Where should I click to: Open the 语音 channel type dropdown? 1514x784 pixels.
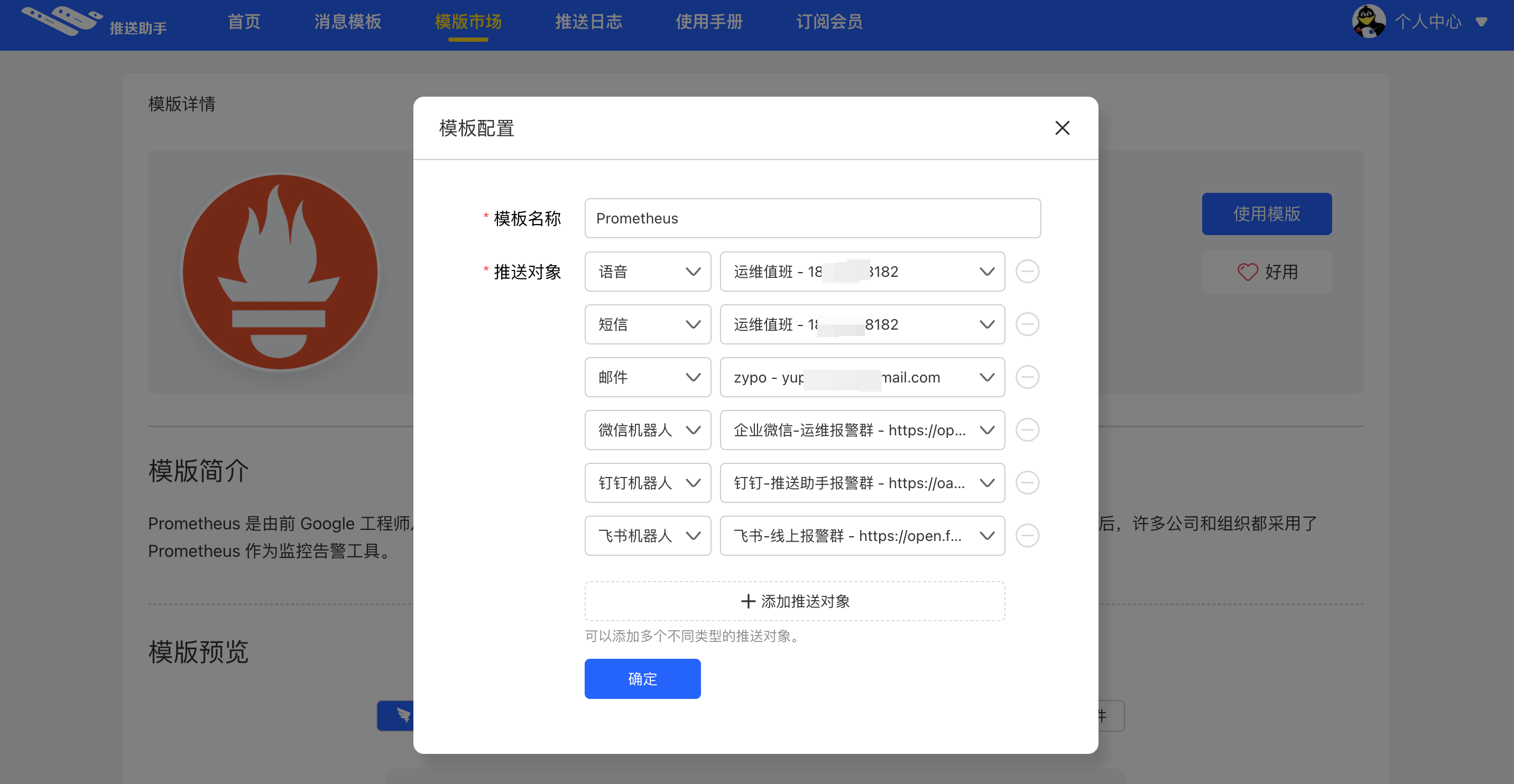click(x=647, y=272)
